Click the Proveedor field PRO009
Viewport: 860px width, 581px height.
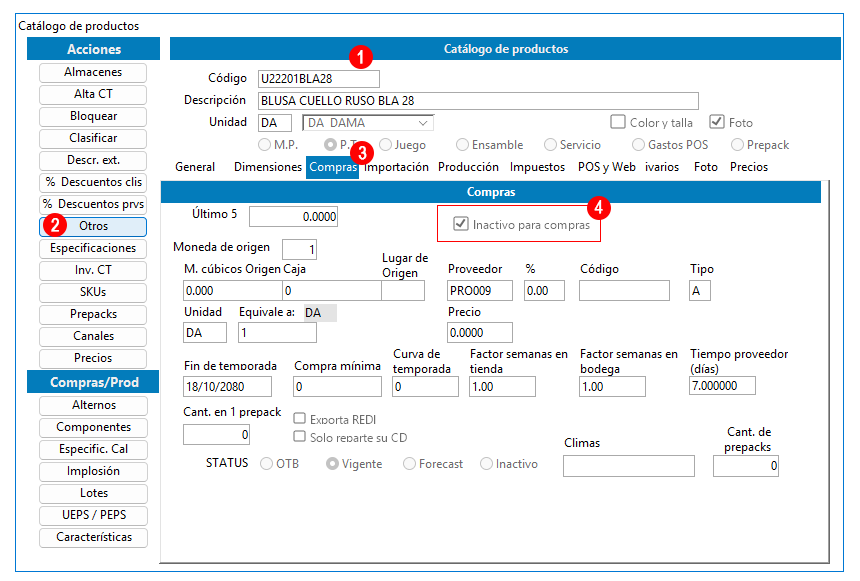coord(480,291)
